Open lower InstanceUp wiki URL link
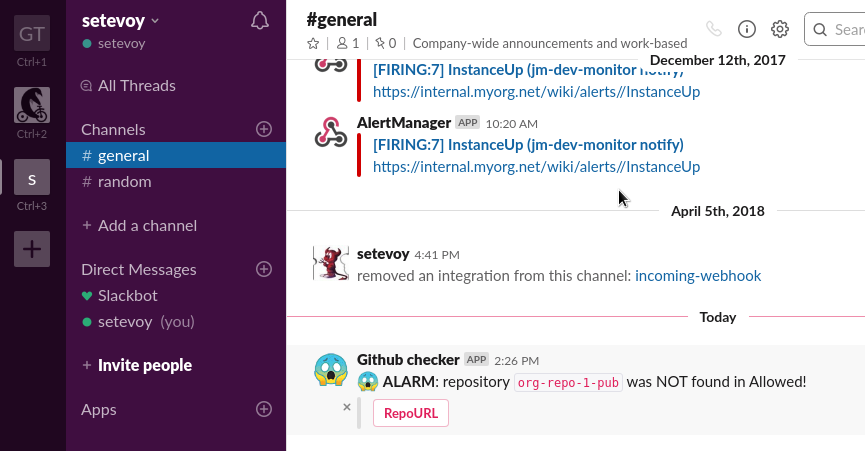The image size is (865, 451). click(x=536, y=167)
